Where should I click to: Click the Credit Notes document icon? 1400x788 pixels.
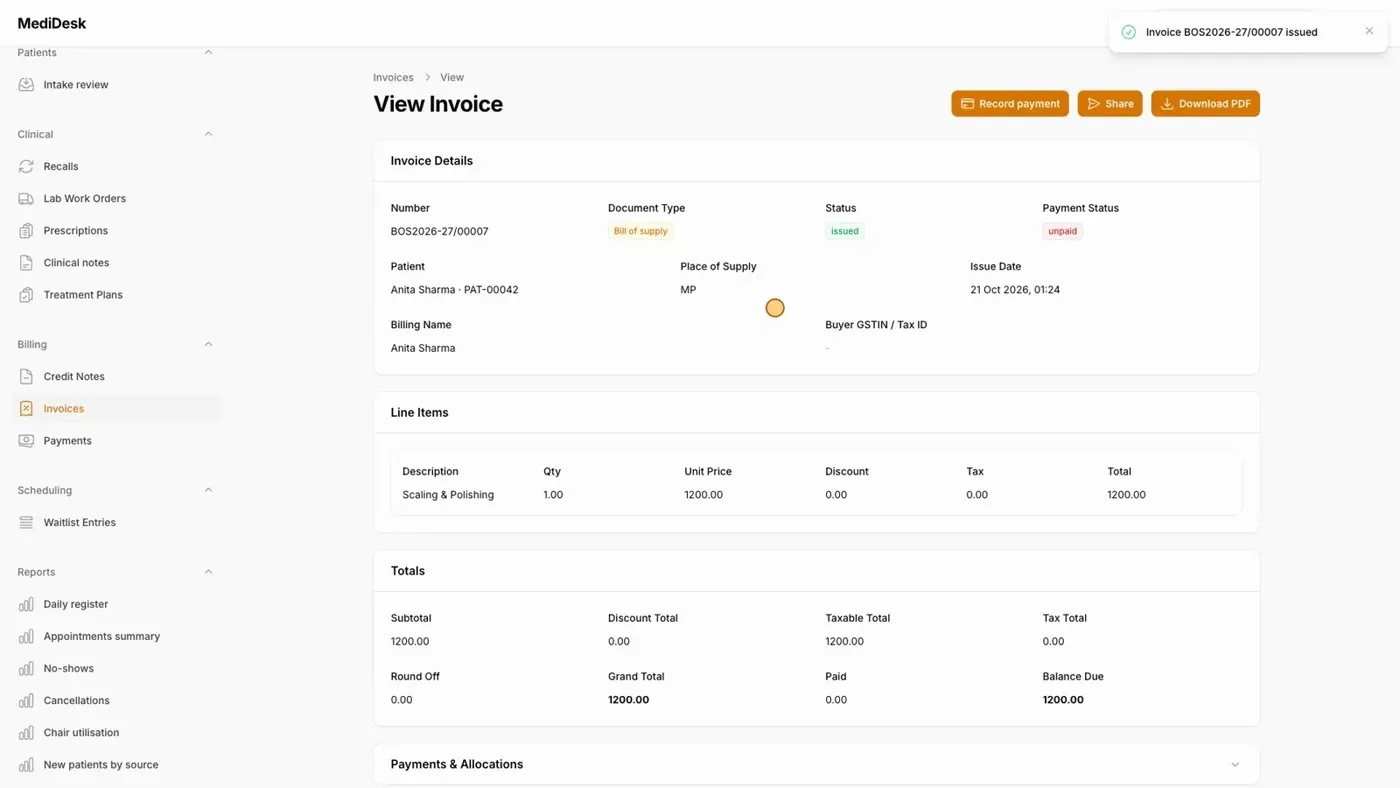pyautogui.click(x=26, y=377)
